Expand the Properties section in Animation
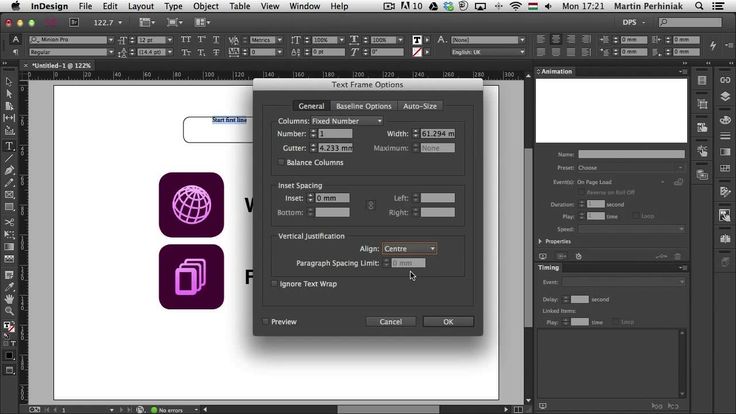736x414 pixels. tap(540, 241)
